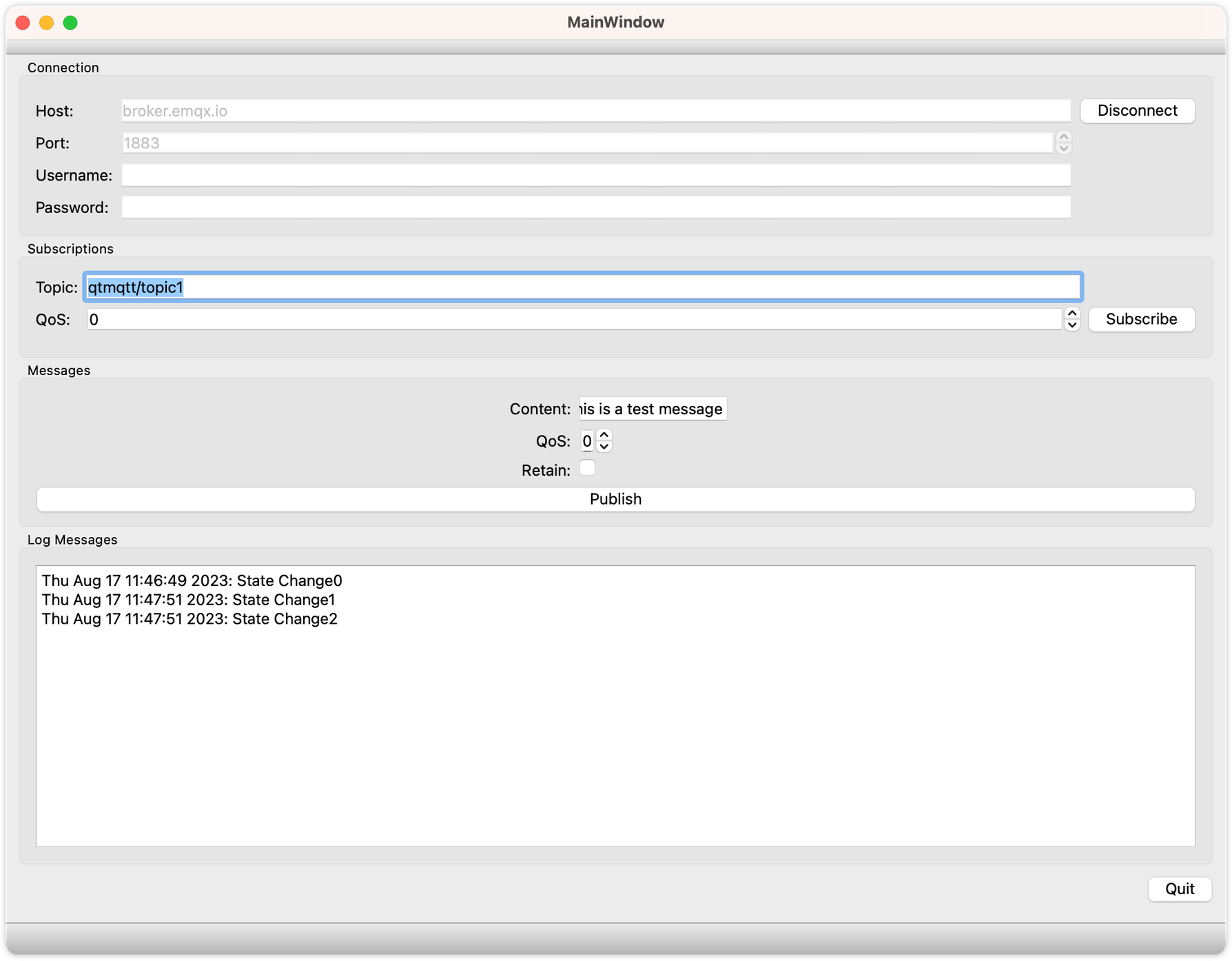Screen dimensions: 1232x961
Task: Click the Password input field
Action: (x=595, y=207)
